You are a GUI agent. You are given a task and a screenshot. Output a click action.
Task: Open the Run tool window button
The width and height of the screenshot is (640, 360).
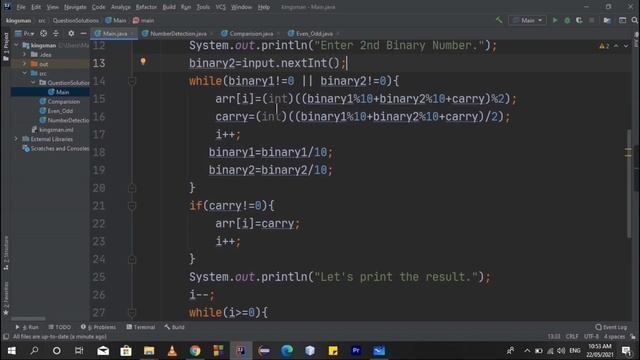pyautogui.click(x=27, y=327)
